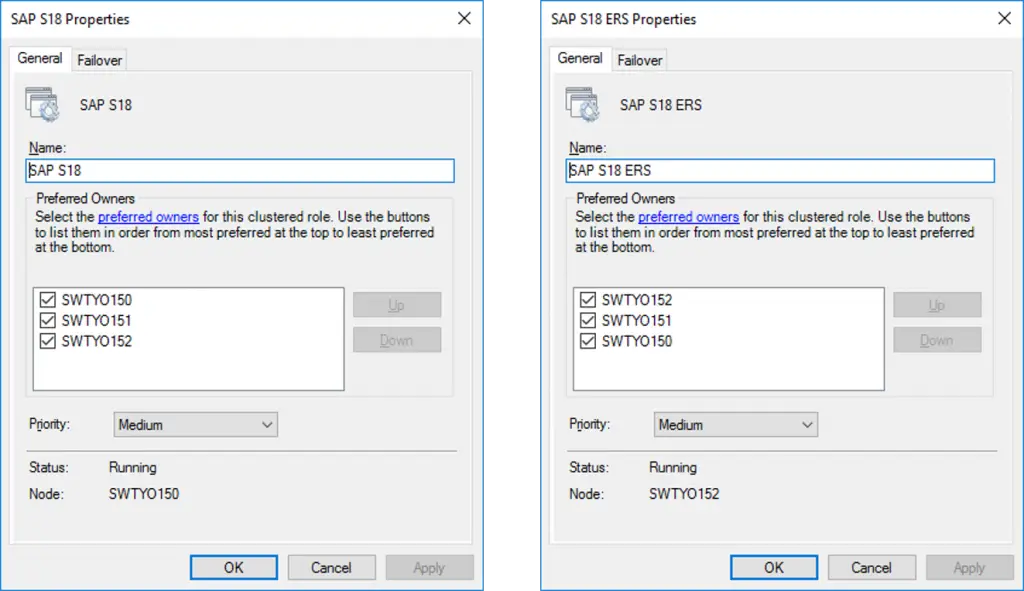Uncheck SWTYO151 in SAP S18 Properties

[x=48, y=321]
